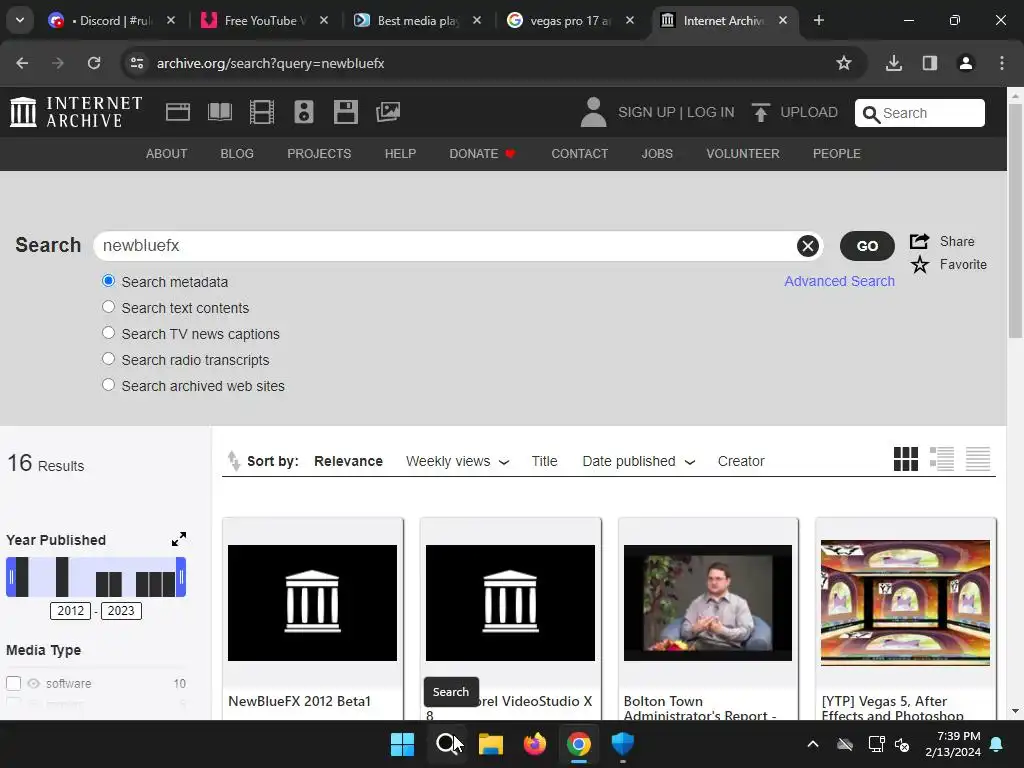1024x768 pixels.
Task: Open File Explorer from taskbar
Action: (x=490, y=744)
